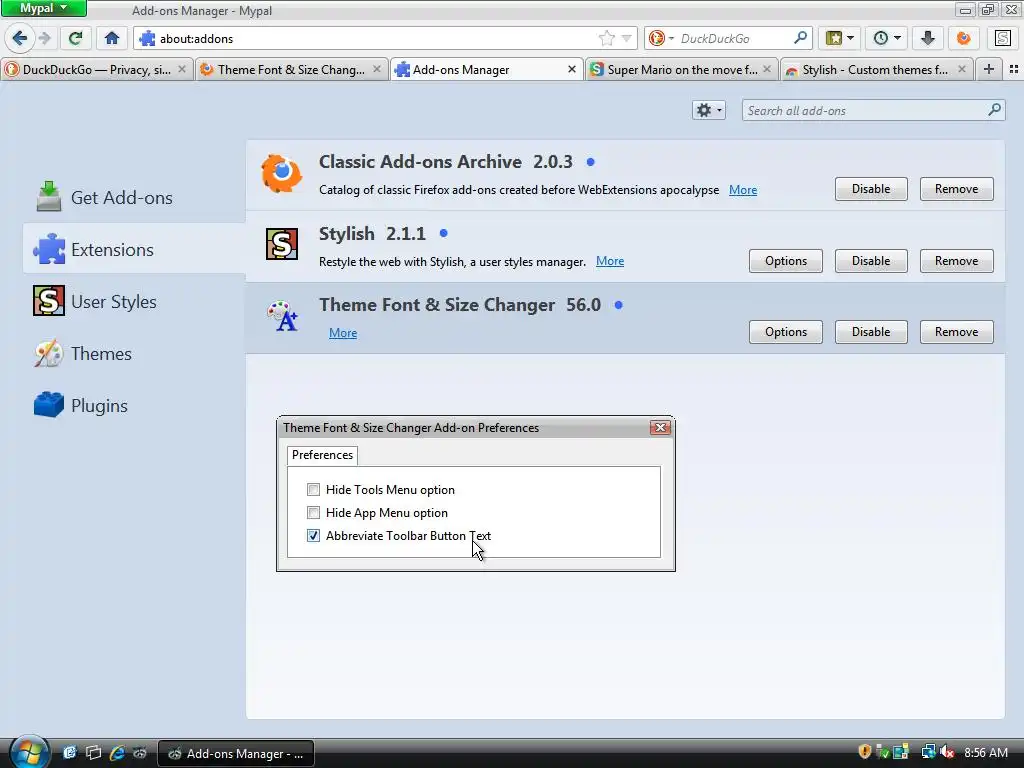Disable Theme Font & Size Changer
Viewport: 1024px width, 768px height.
(871, 332)
